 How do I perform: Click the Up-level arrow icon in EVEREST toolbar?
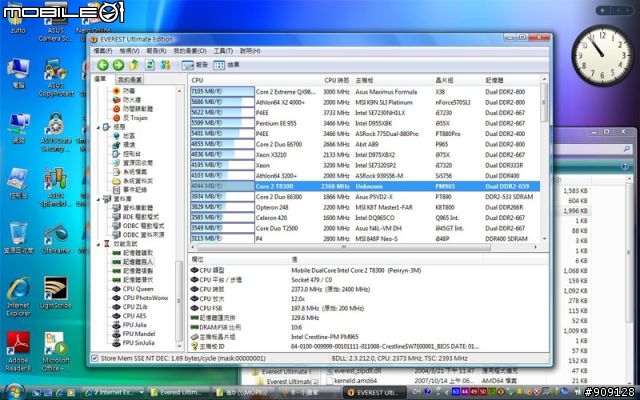coord(134,65)
